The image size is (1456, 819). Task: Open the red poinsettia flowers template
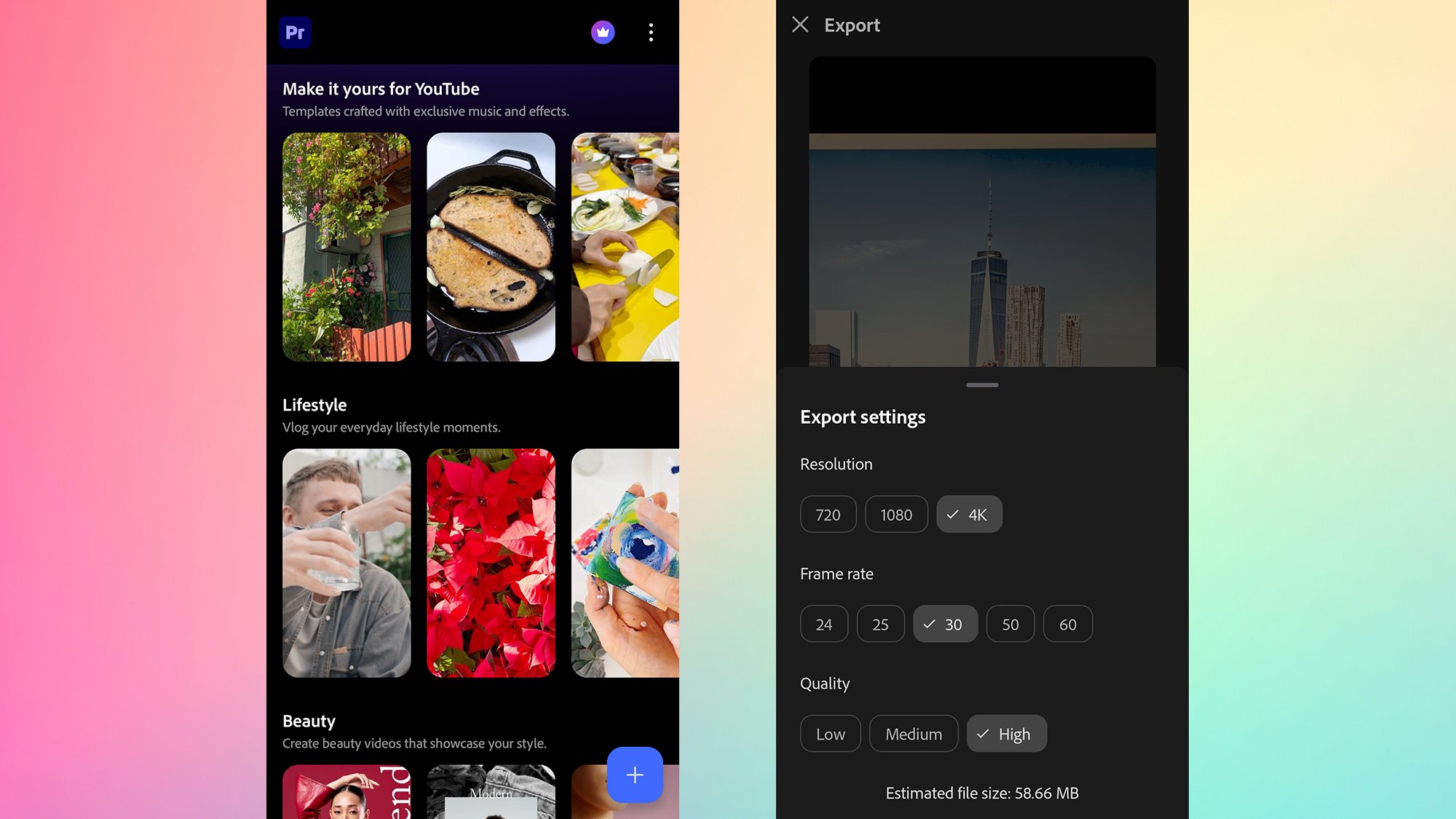[x=491, y=563]
